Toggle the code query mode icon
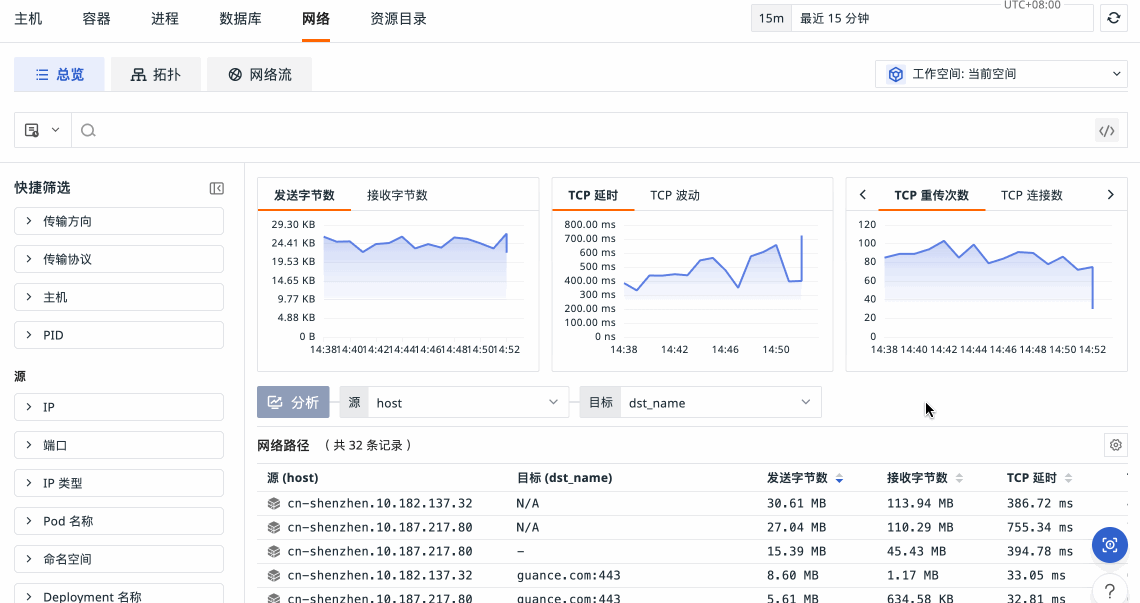The height and width of the screenshot is (603, 1140). click(1106, 130)
